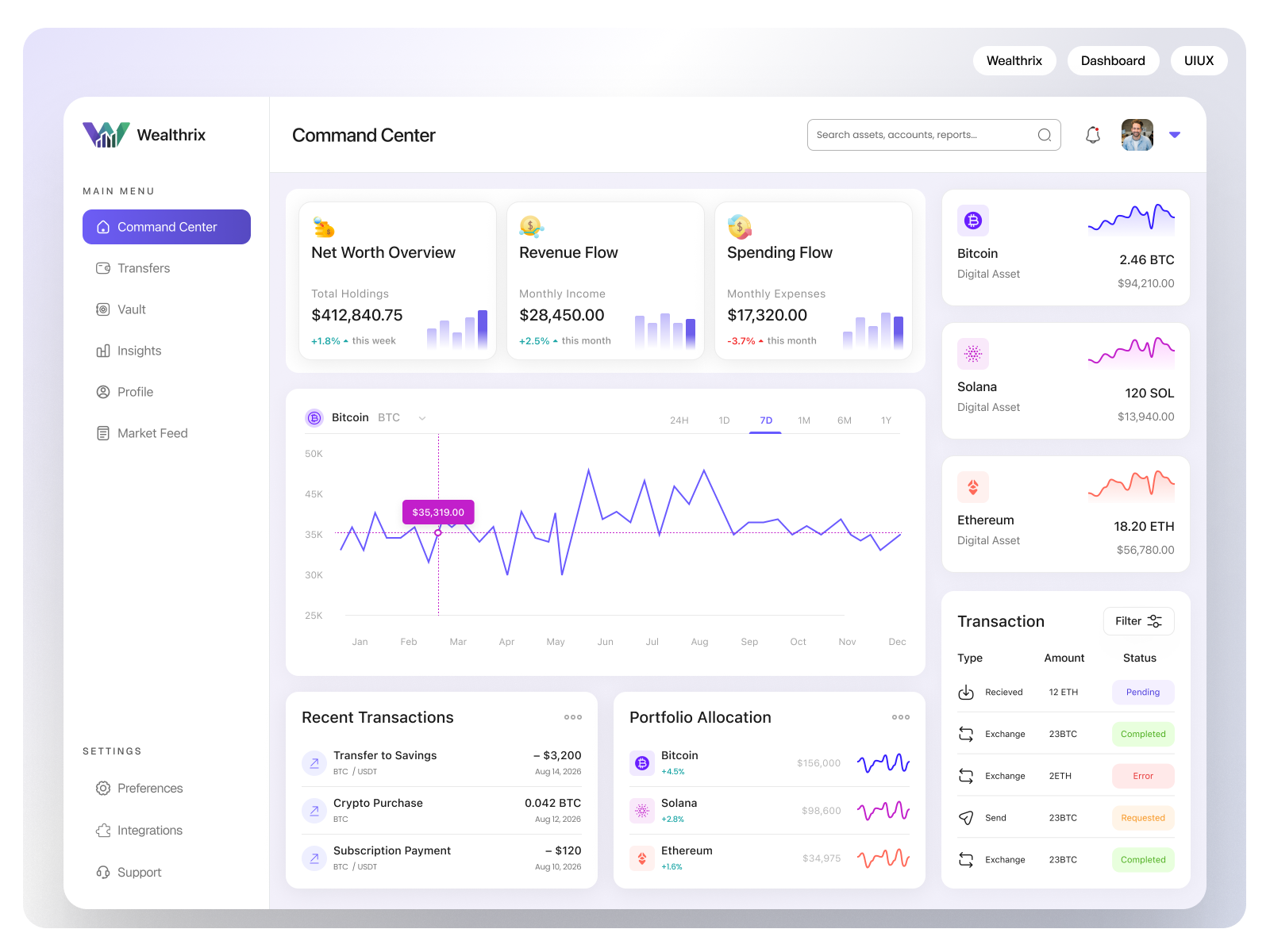Open the Profile section
This screenshot has height=952, width=1270.
tap(135, 391)
